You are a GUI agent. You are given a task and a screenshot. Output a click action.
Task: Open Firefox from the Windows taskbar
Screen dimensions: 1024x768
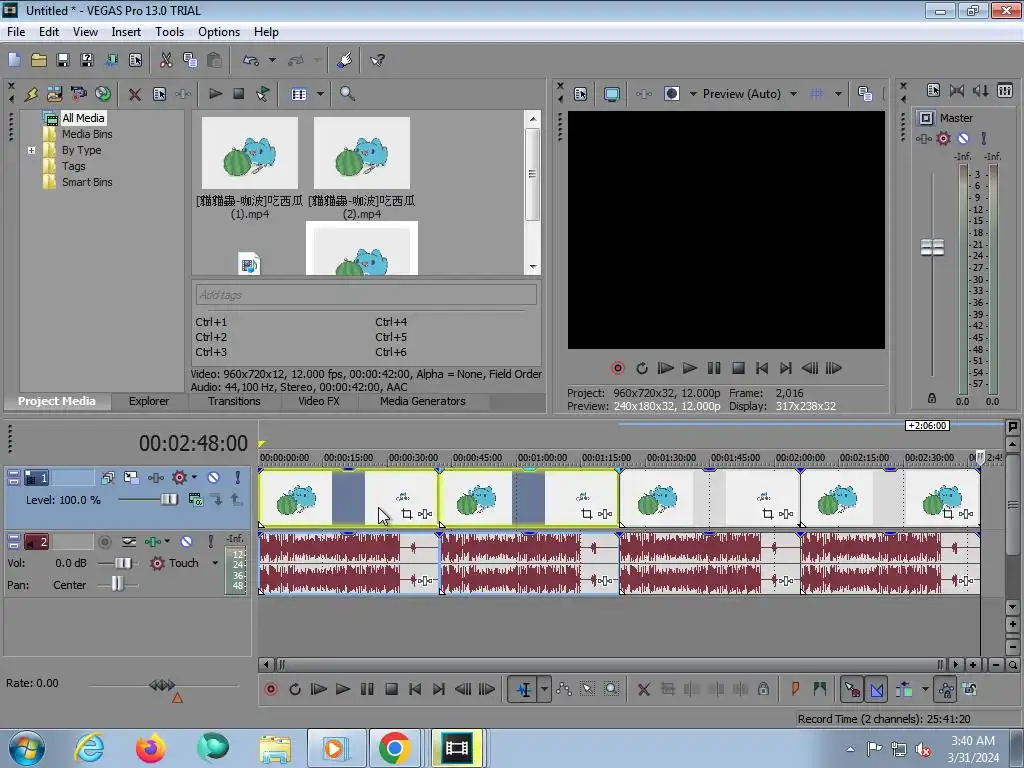click(151, 748)
